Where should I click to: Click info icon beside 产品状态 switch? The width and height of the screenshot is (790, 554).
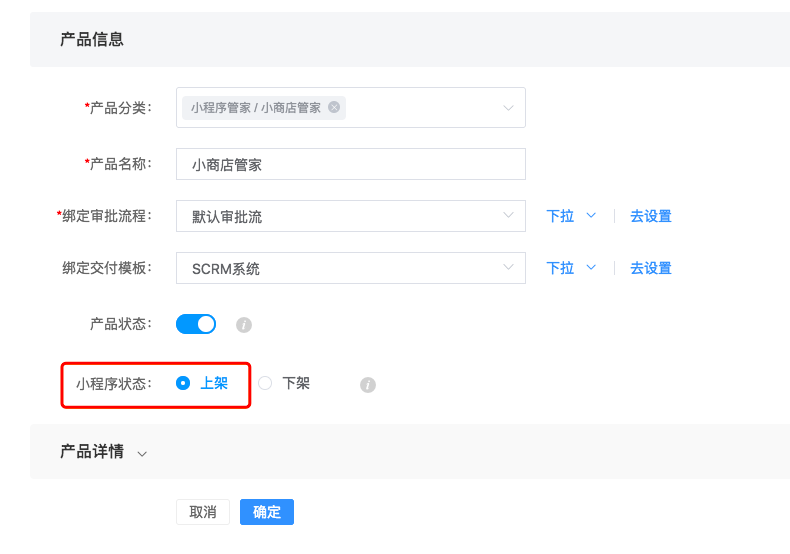pyautogui.click(x=244, y=325)
